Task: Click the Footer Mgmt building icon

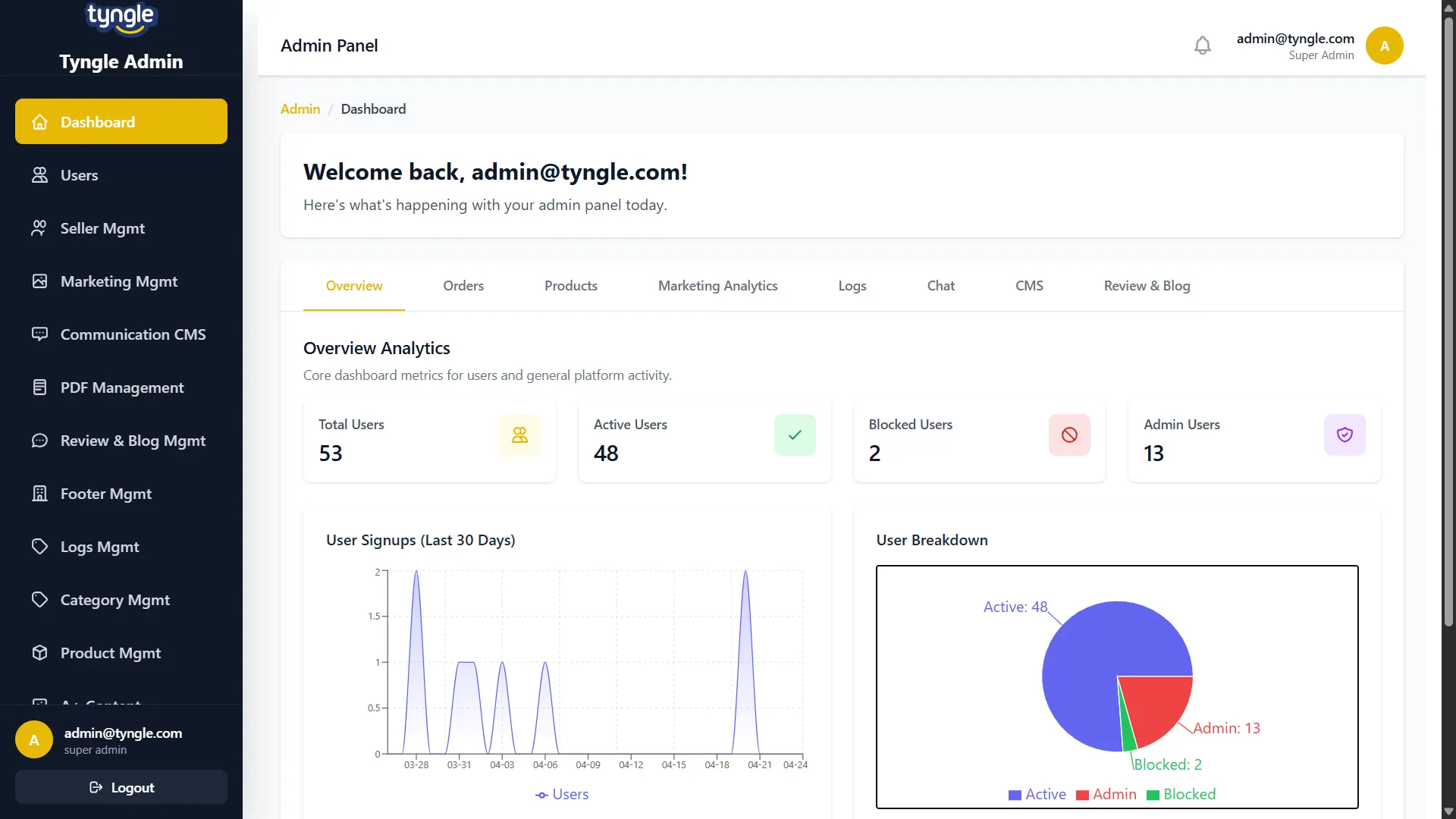Action: [x=40, y=494]
